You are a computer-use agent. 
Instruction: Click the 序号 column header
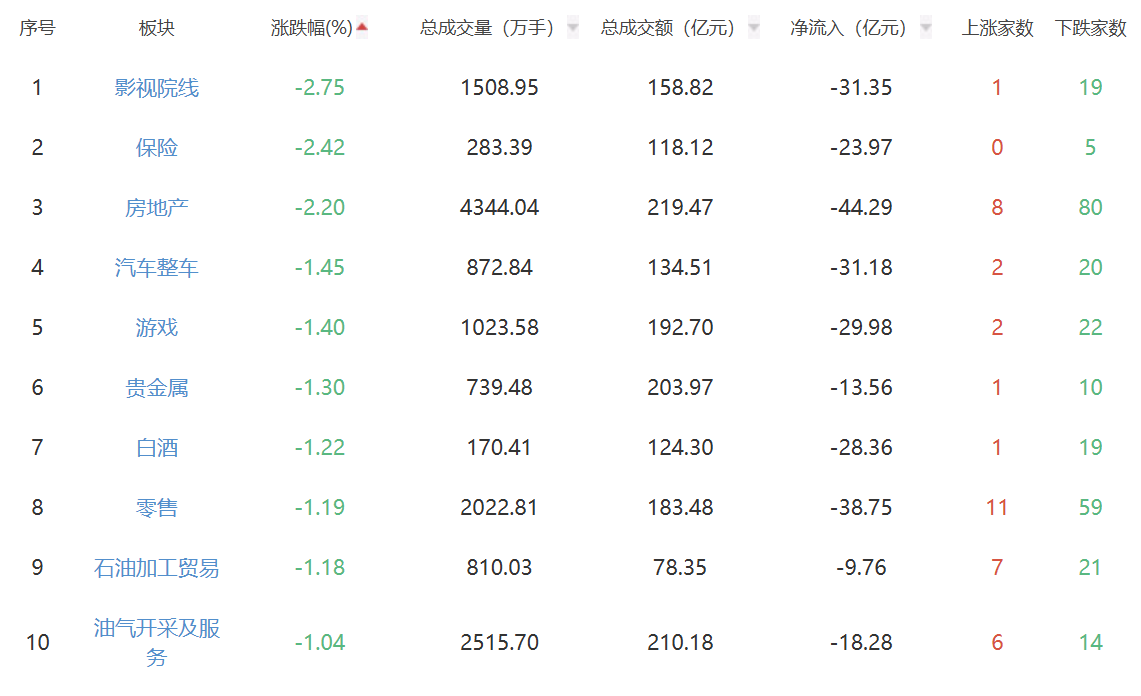click(x=37, y=29)
